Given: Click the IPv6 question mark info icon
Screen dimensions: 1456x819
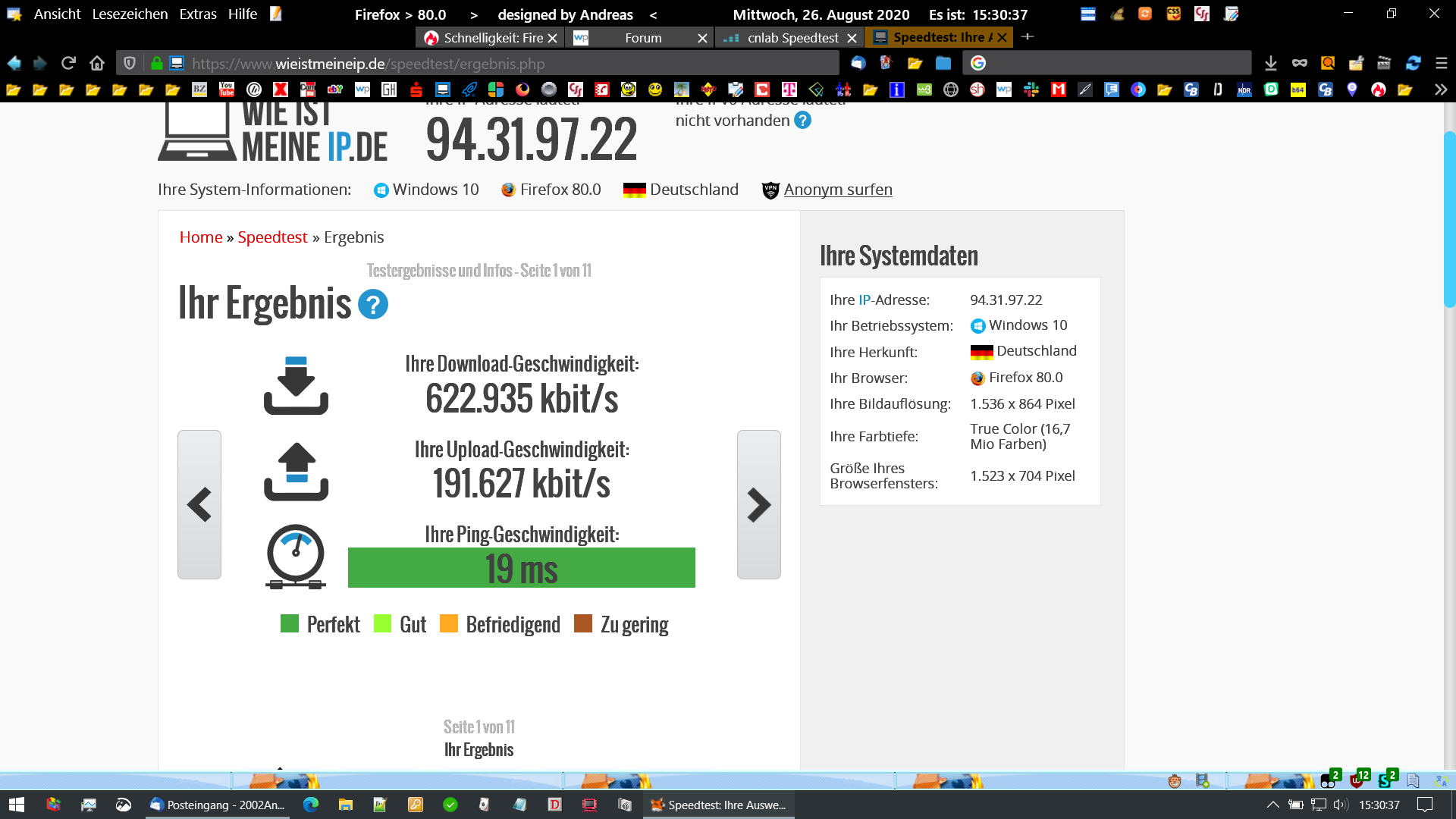Looking at the screenshot, I should 802,121.
